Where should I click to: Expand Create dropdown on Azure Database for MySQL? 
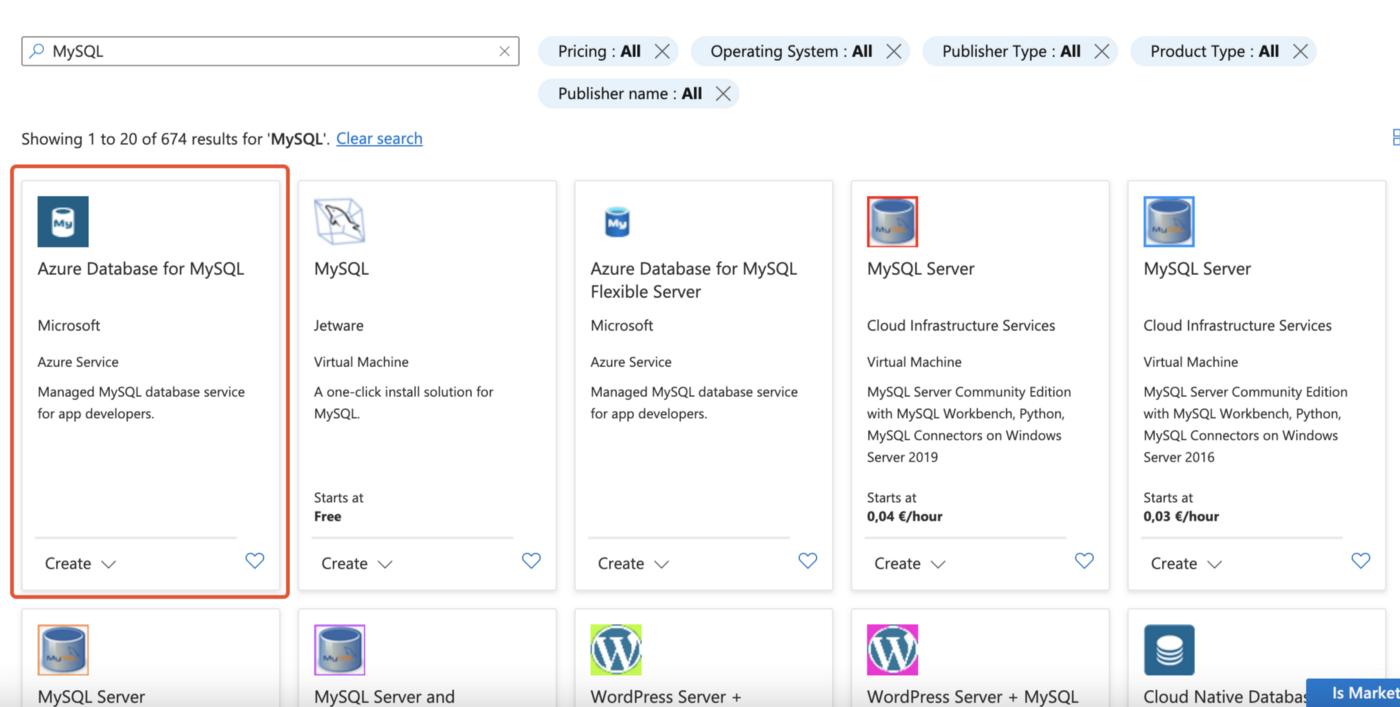pos(80,564)
